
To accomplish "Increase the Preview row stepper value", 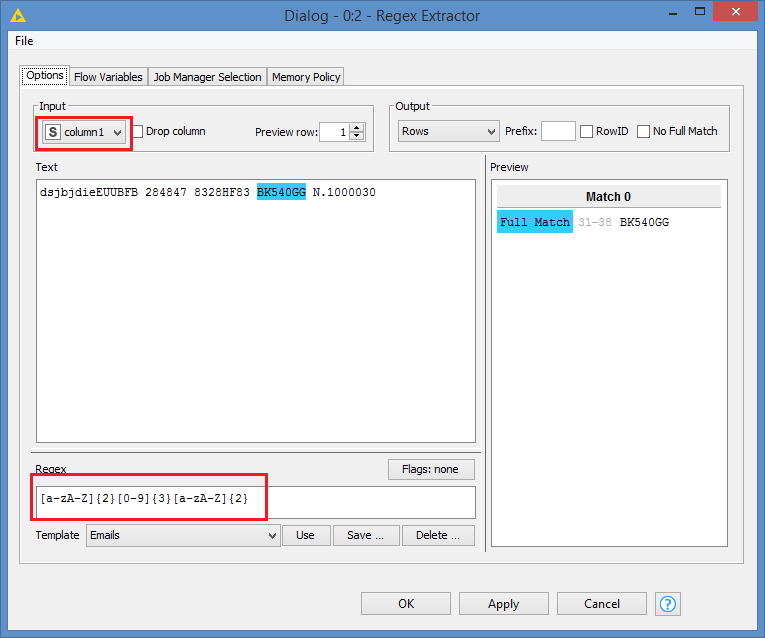I will coord(358,127).
